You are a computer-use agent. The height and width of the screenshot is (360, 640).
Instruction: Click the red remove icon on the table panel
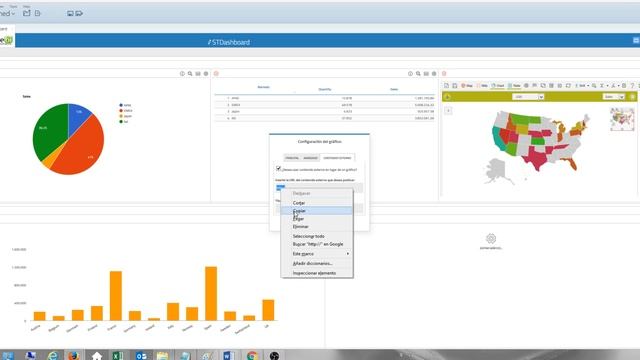pos(216,74)
